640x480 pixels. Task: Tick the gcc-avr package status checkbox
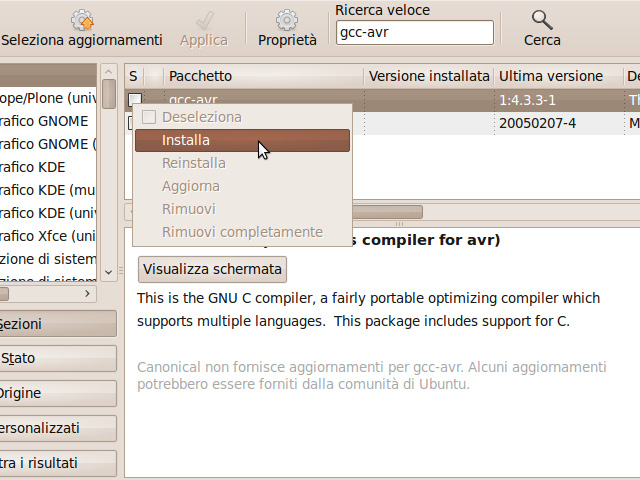(135, 100)
